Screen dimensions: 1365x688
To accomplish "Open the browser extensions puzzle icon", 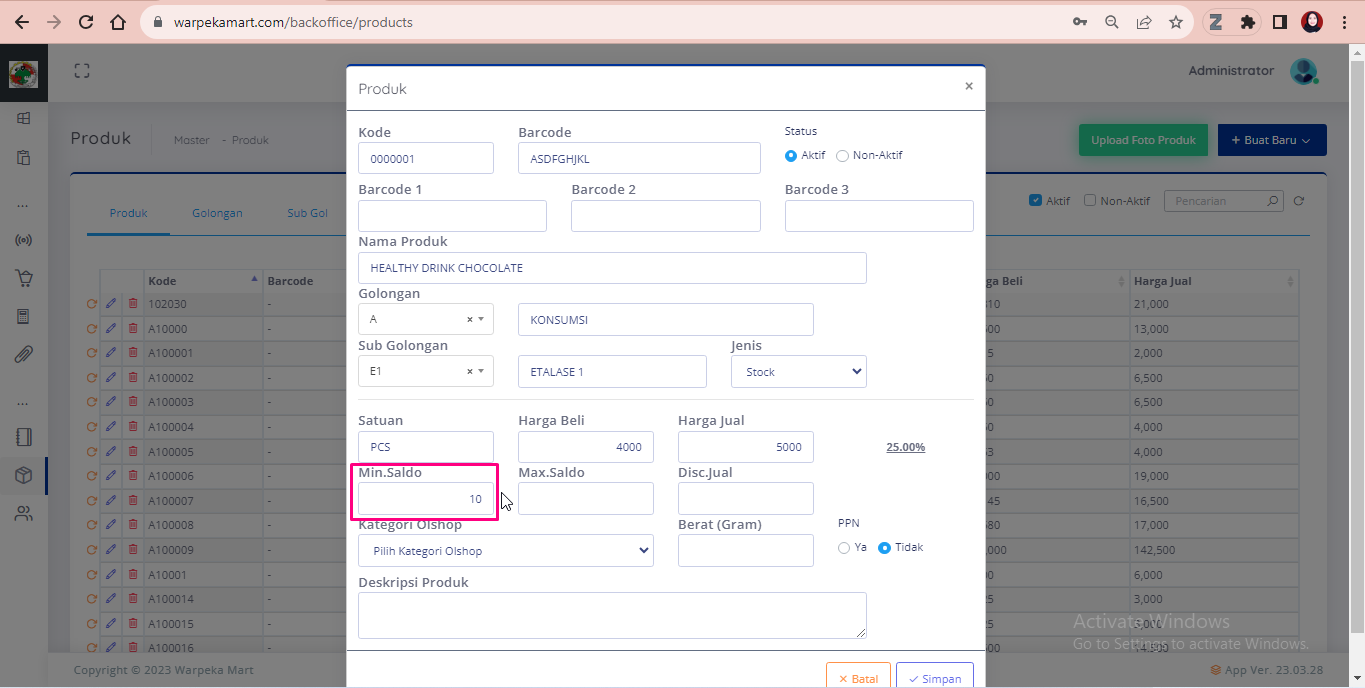I will 1247,22.
